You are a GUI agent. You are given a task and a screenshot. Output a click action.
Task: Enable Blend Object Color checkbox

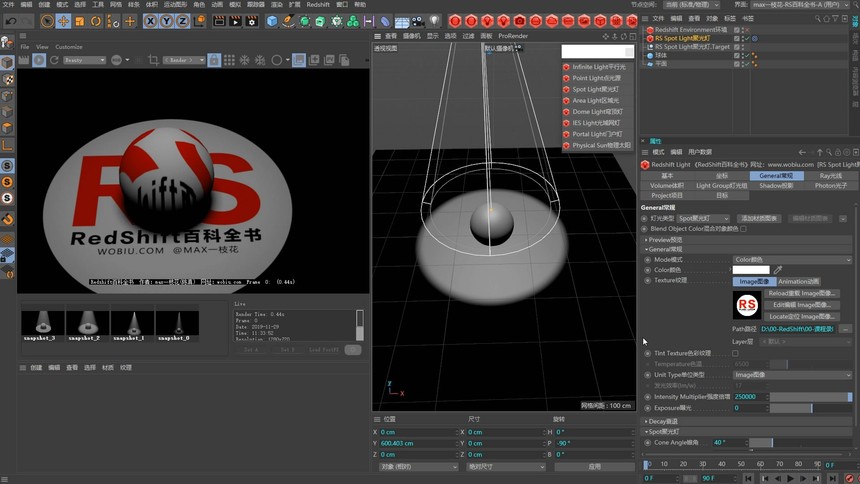[743, 229]
